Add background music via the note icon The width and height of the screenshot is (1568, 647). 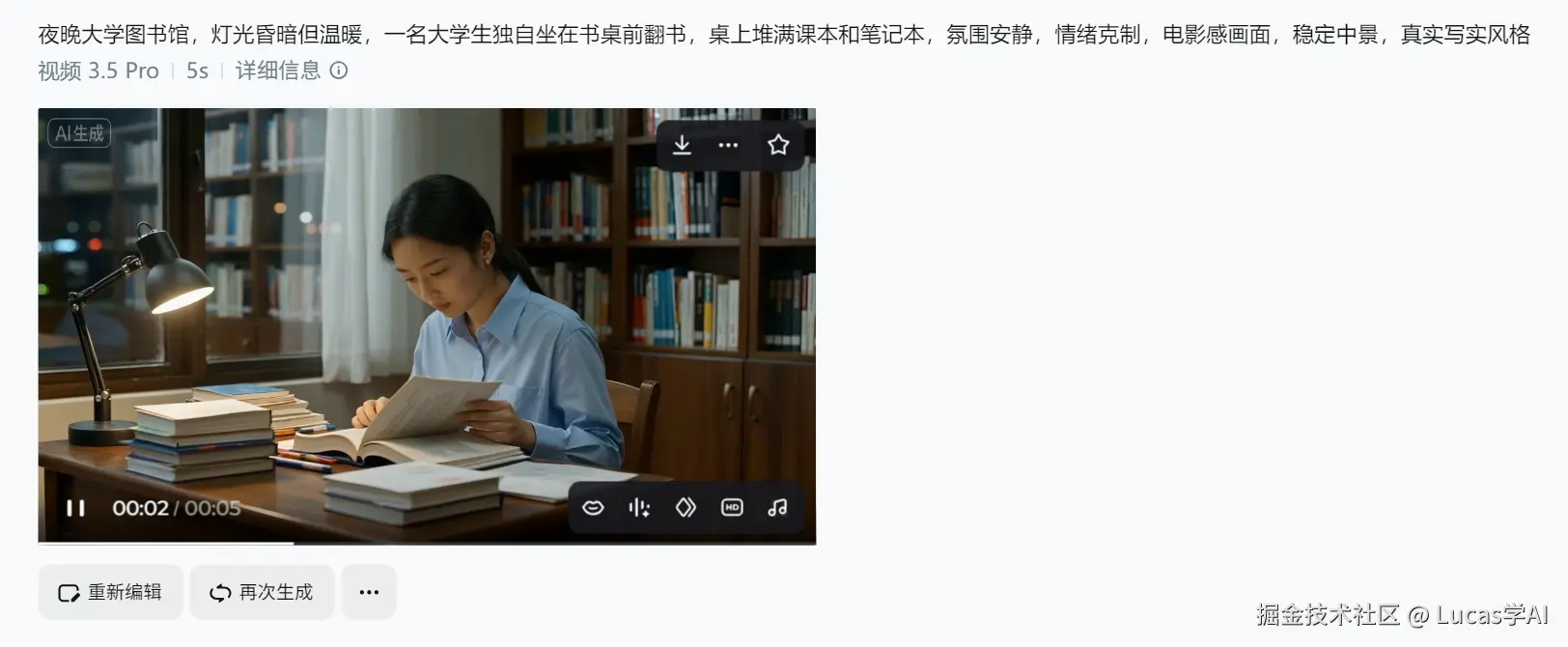click(x=778, y=508)
